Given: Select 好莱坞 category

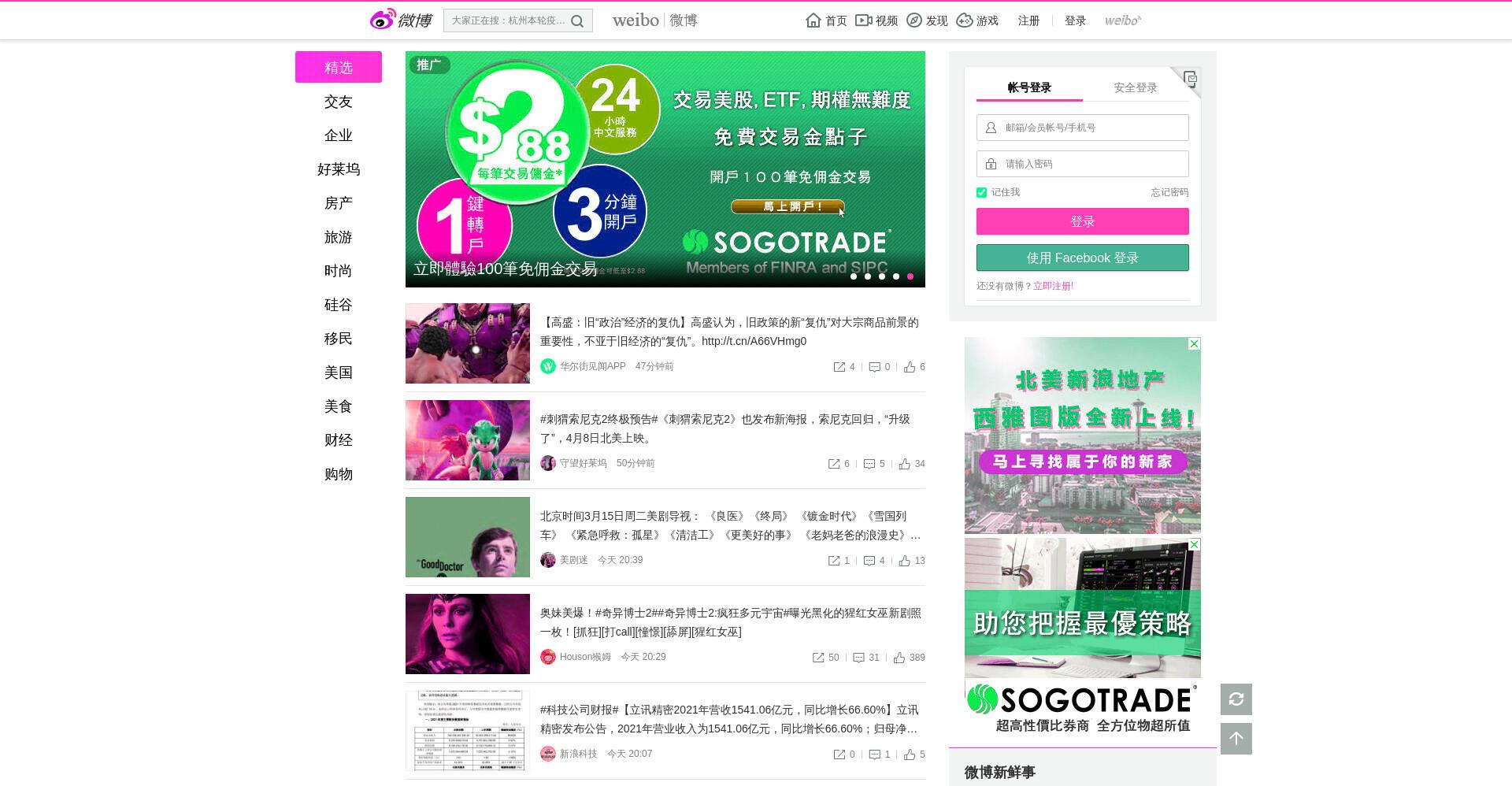Looking at the screenshot, I should [339, 169].
